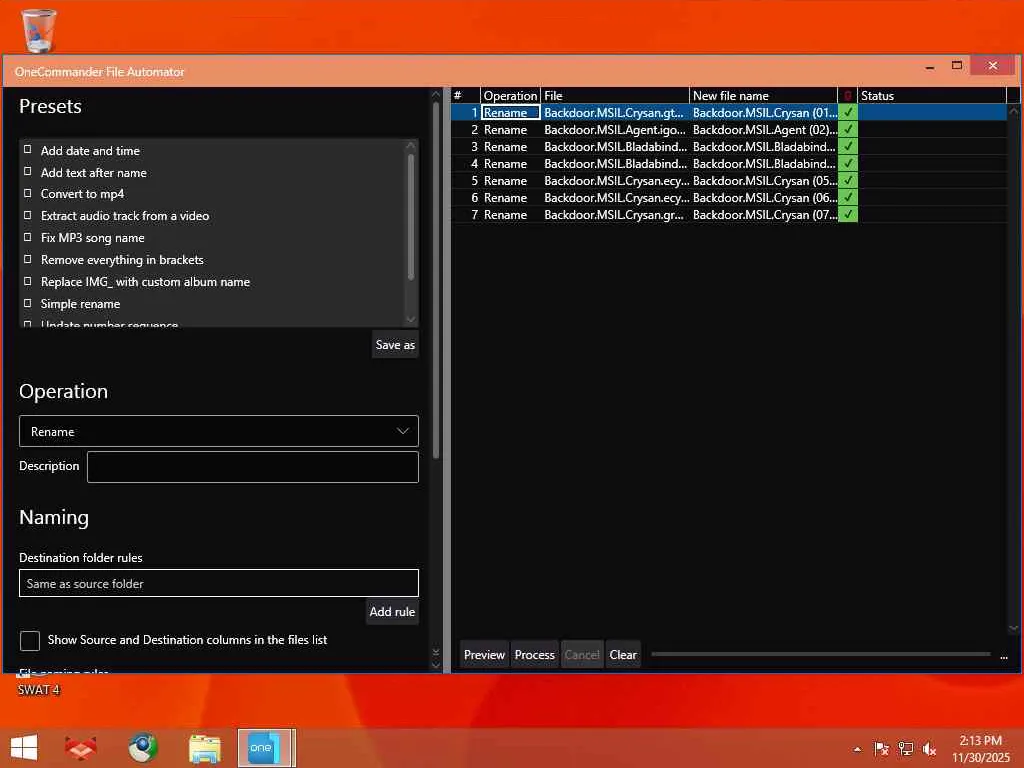Image resolution: width=1024 pixels, height=768 pixels.
Task: Open the Operation Rename dropdown
Action: [219, 431]
